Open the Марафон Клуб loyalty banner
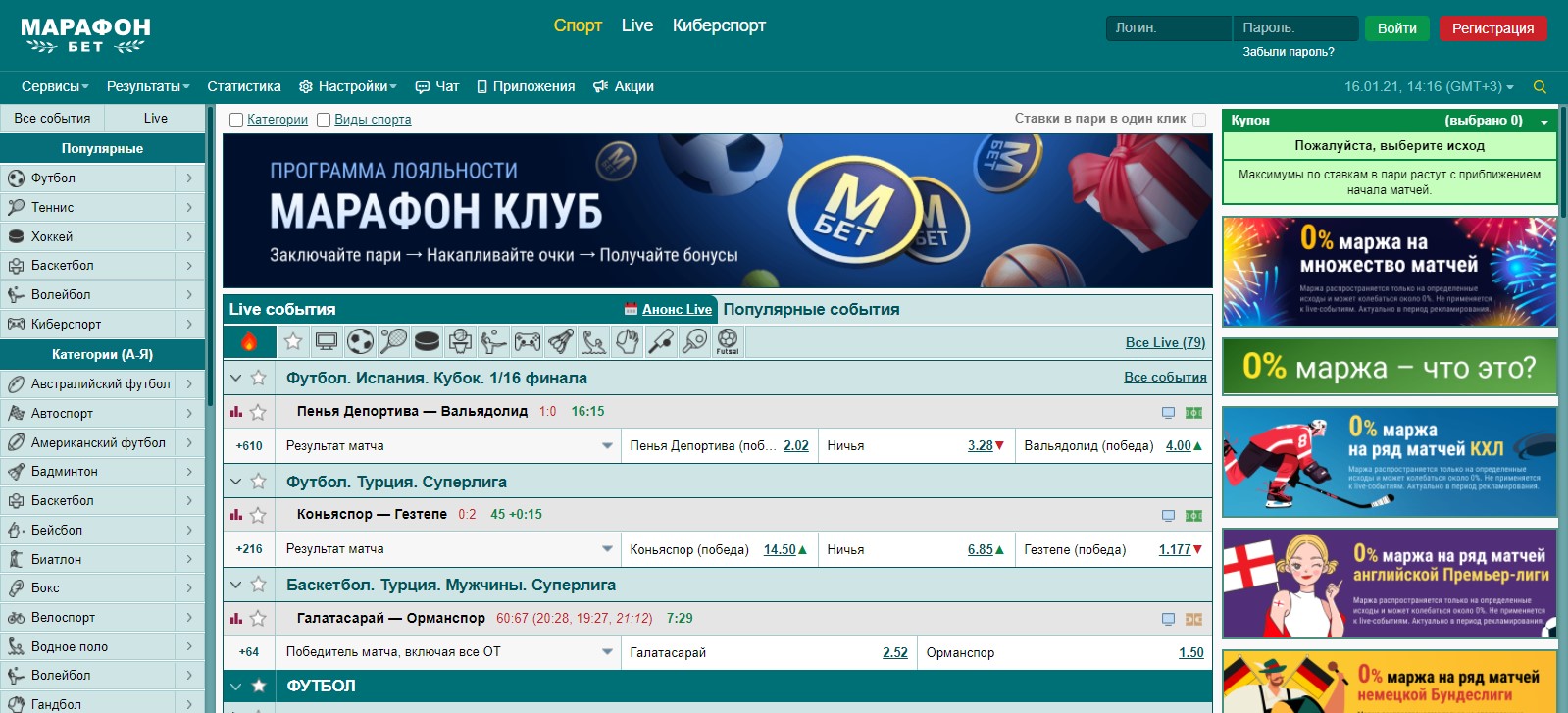This screenshot has height=713, width=1568. pyautogui.click(x=717, y=211)
